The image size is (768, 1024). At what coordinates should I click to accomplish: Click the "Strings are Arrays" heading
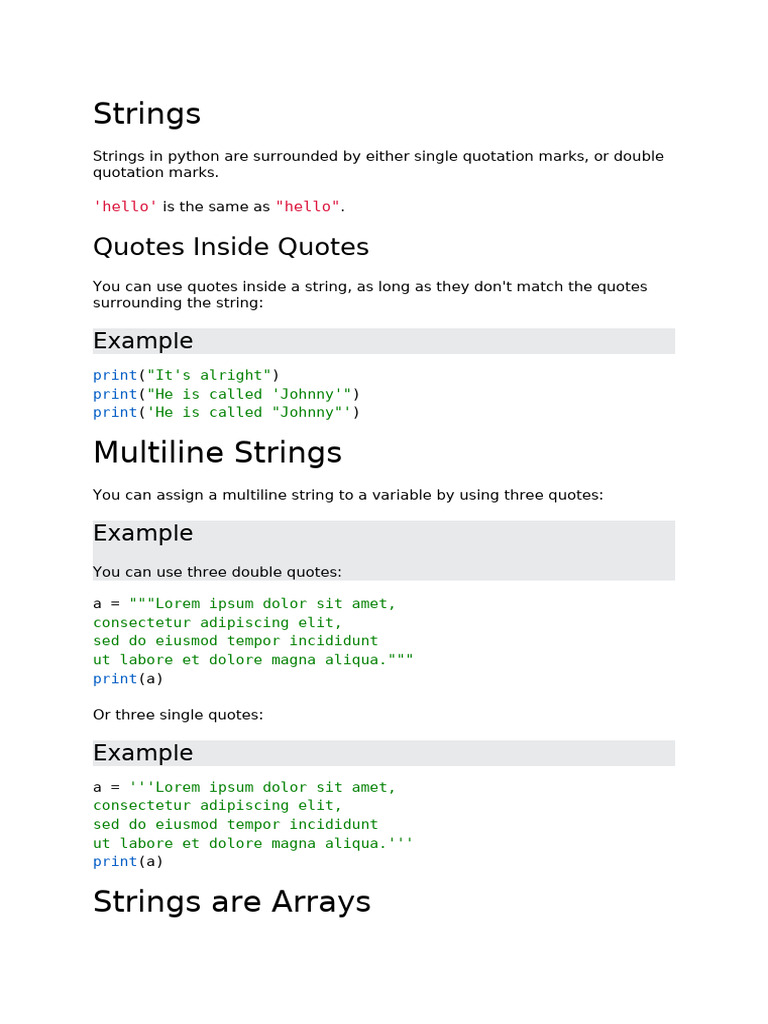(x=231, y=902)
